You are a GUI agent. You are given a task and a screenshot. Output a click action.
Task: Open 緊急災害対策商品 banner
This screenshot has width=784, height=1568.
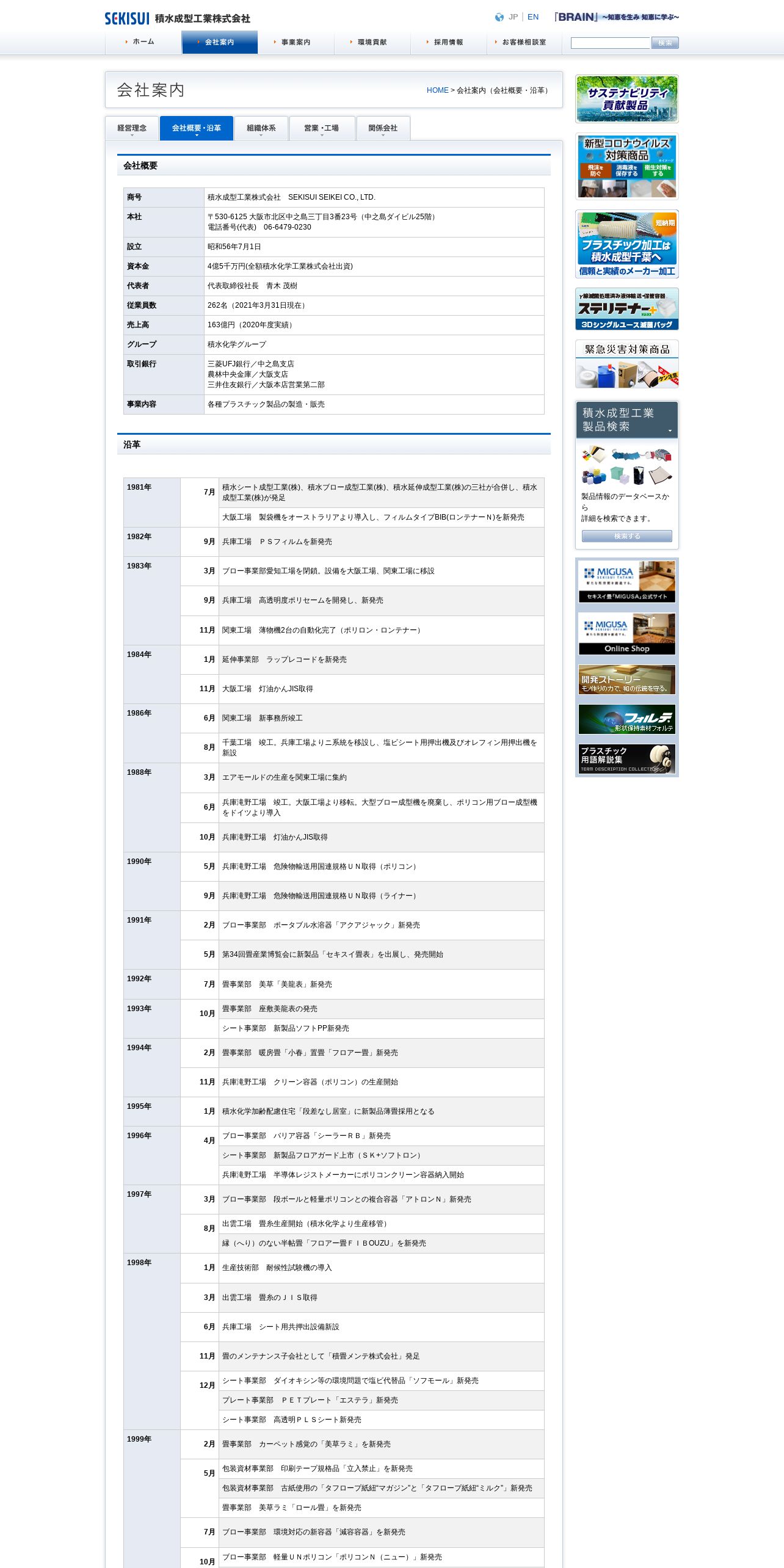pyautogui.click(x=627, y=364)
